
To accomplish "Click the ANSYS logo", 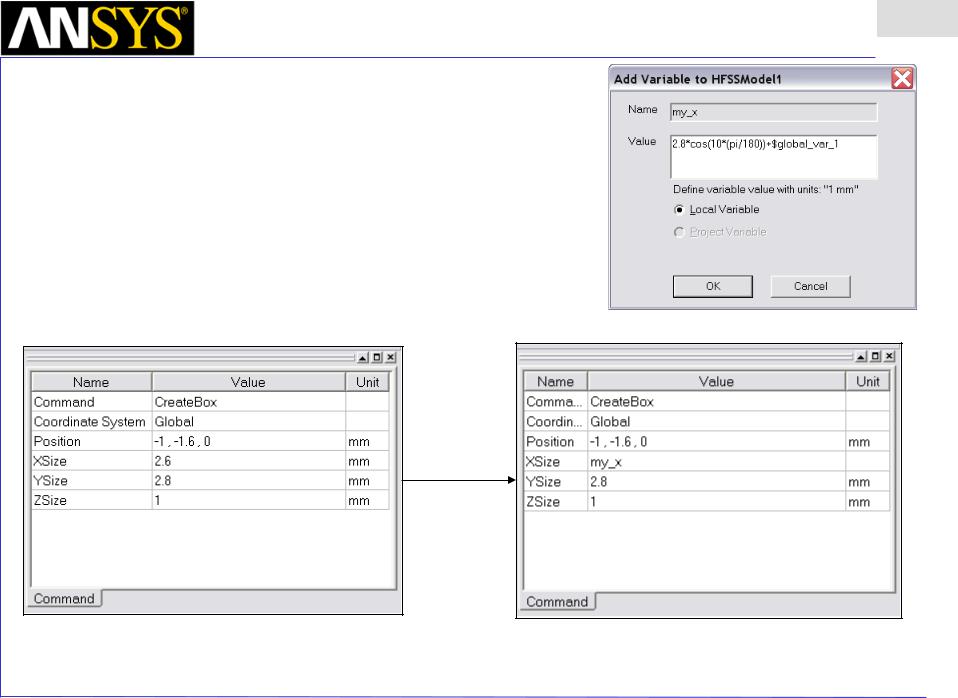I will [x=98, y=28].
